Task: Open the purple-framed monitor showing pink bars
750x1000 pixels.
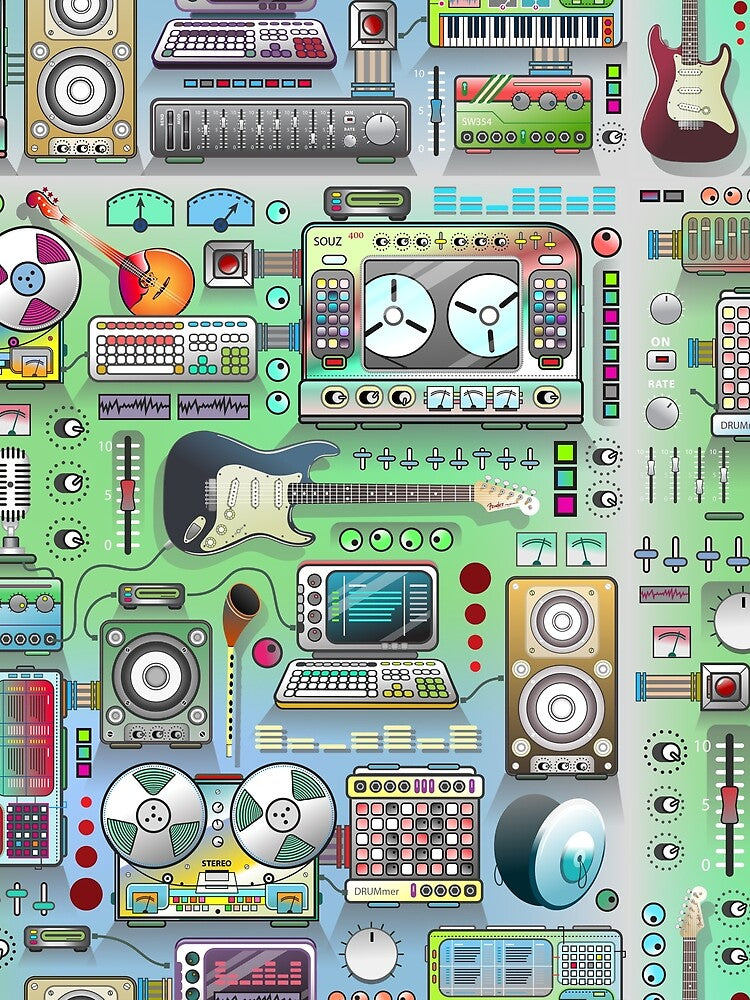Action: tap(246, 969)
